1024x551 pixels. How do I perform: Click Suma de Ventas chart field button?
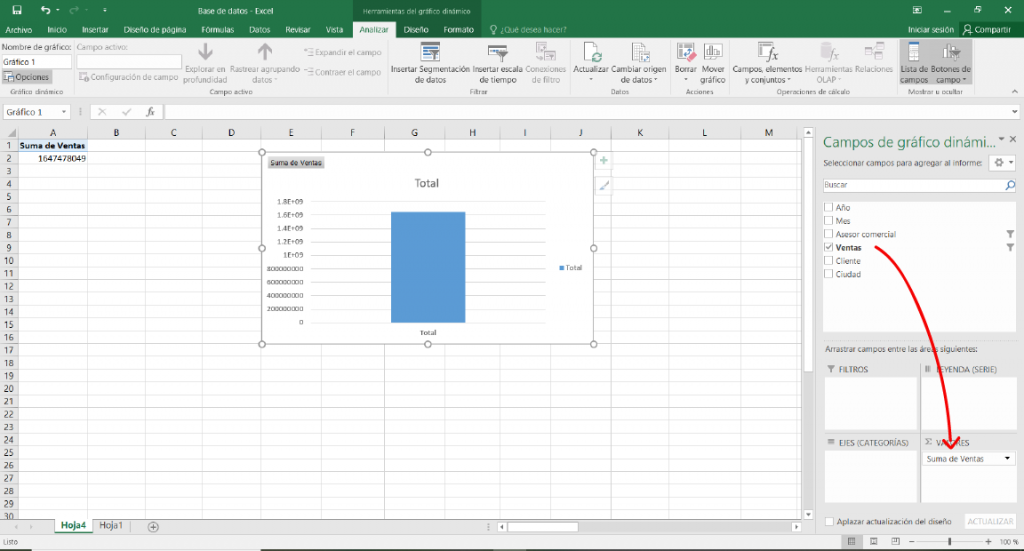coord(296,163)
